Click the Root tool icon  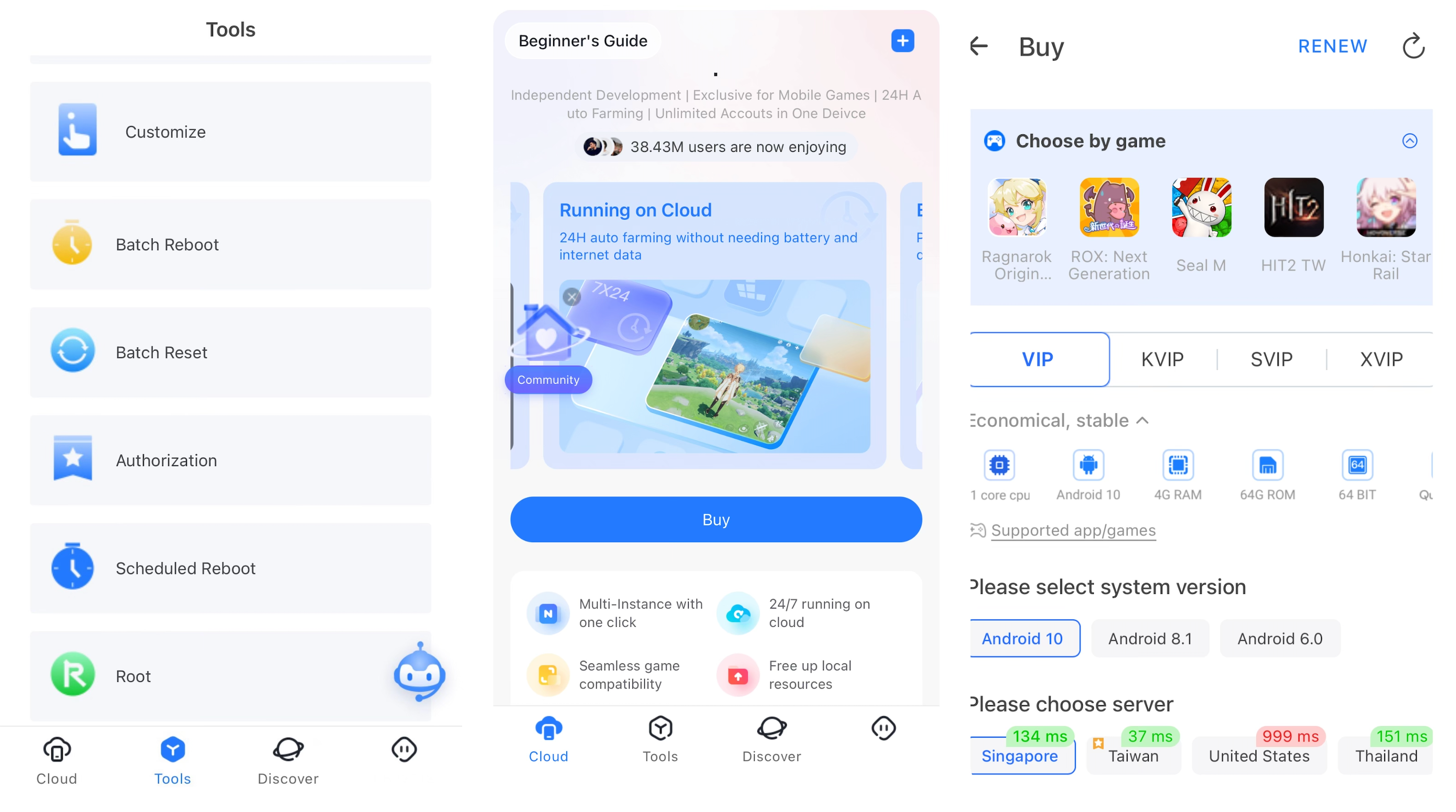coord(73,676)
